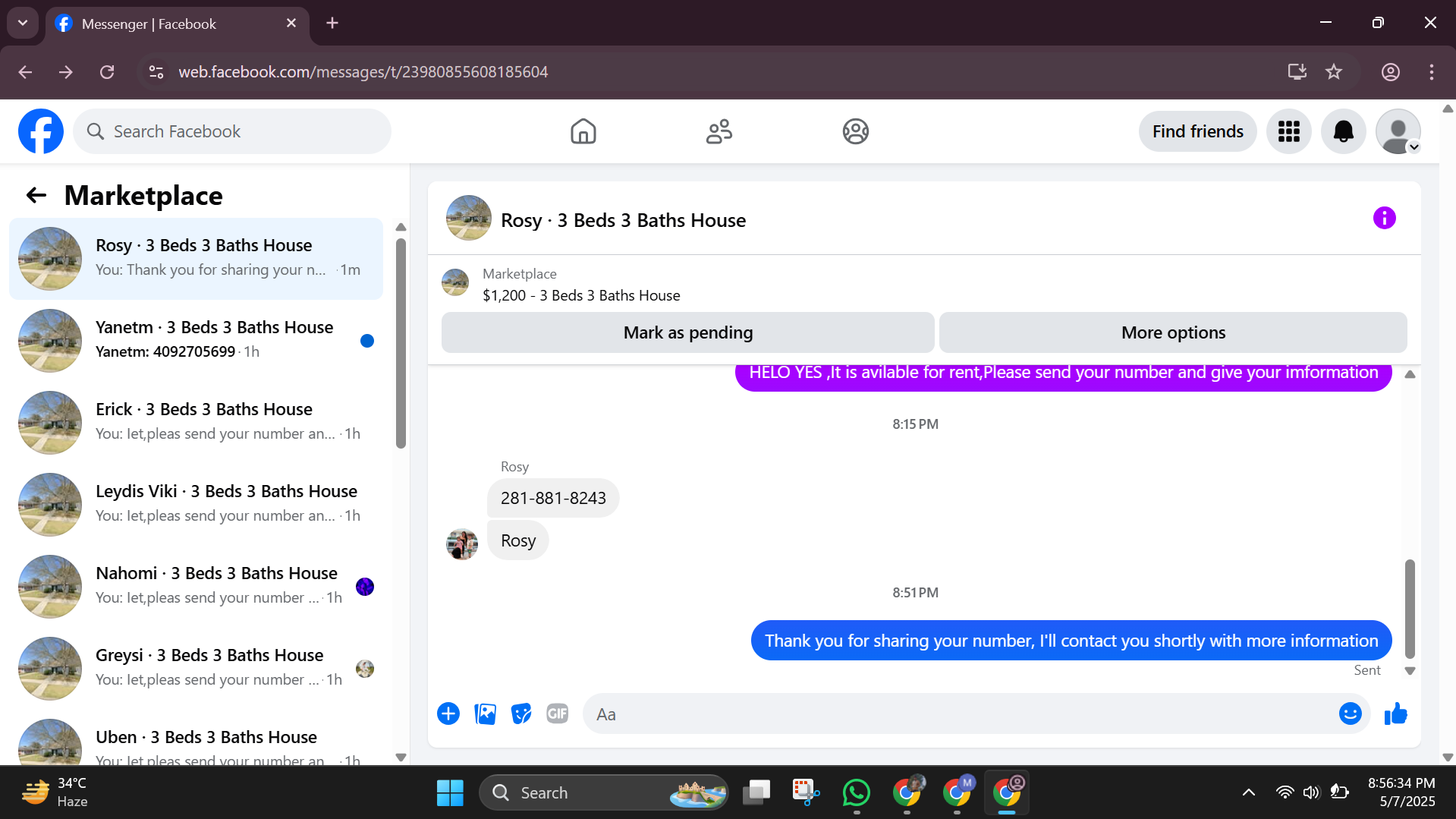Viewport: 1456px width, 819px height.
Task: Open Greysi 3 Beds 3 Baths House chat
Action: click(196, 669)
